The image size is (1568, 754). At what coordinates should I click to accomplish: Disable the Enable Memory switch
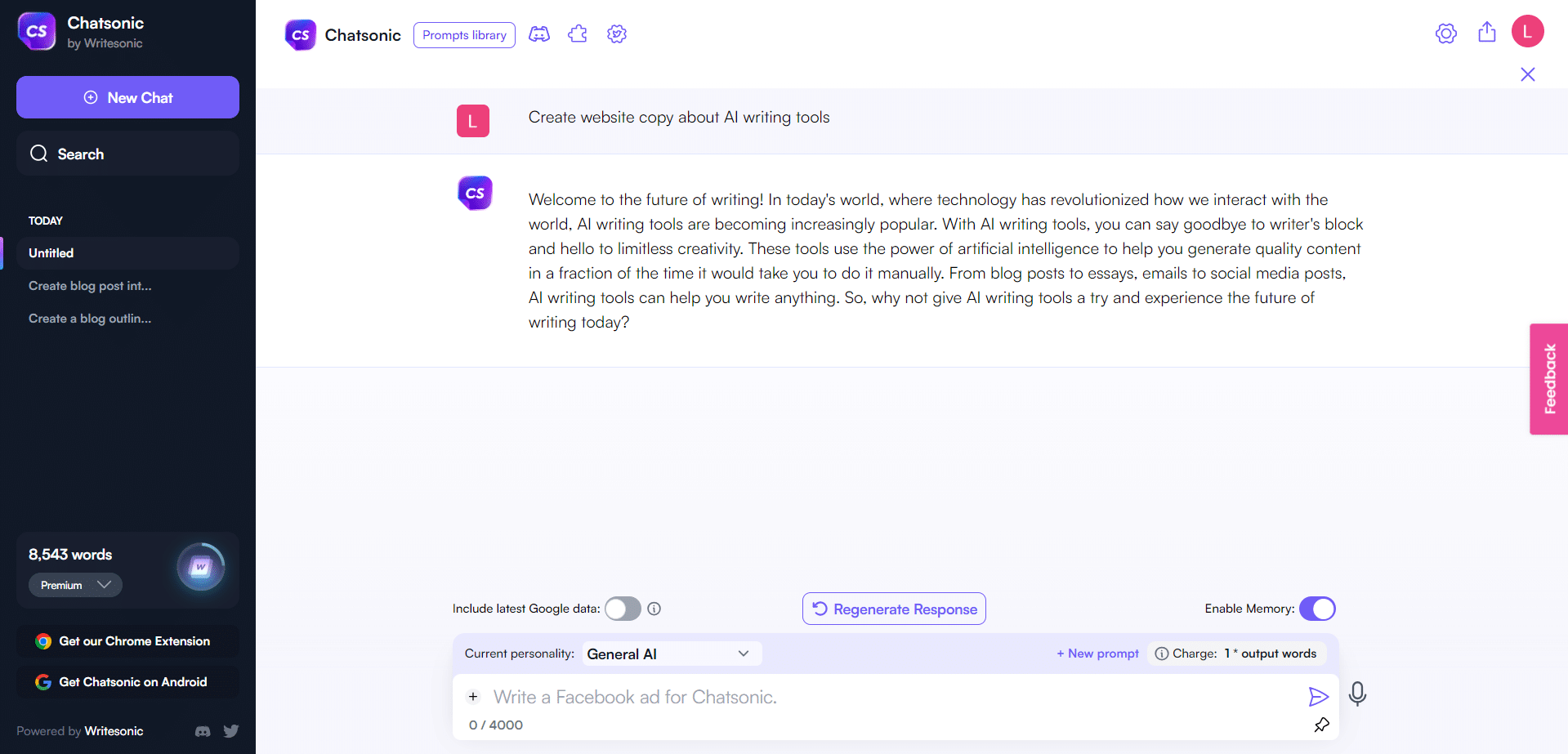pos(1317,609)
